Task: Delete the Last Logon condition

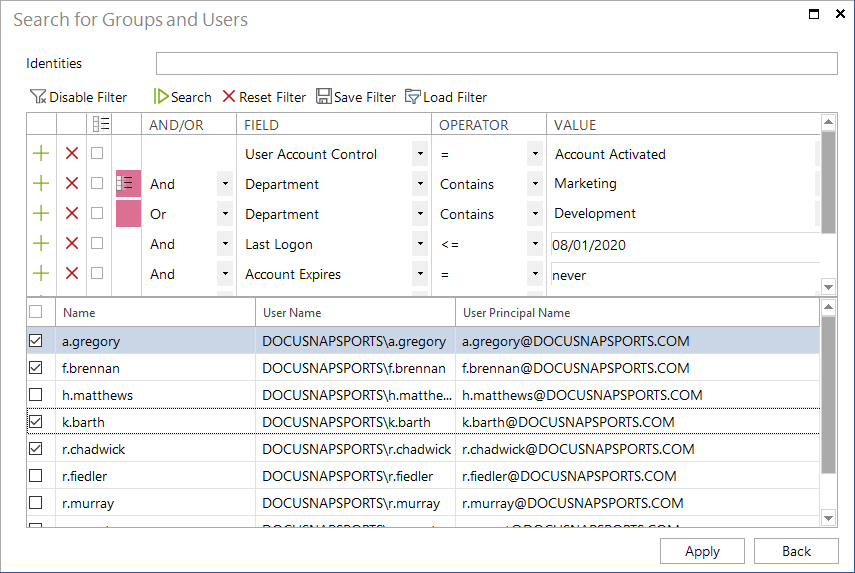Action: (x=71, y=244)
